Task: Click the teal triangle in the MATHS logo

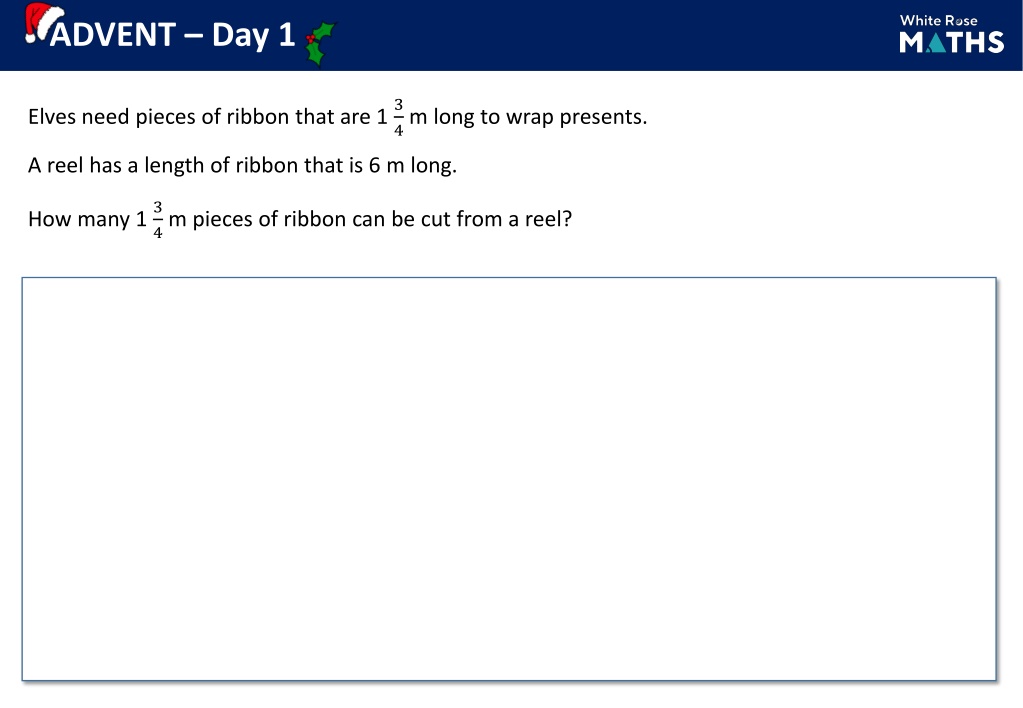Action: click(936, 42)
